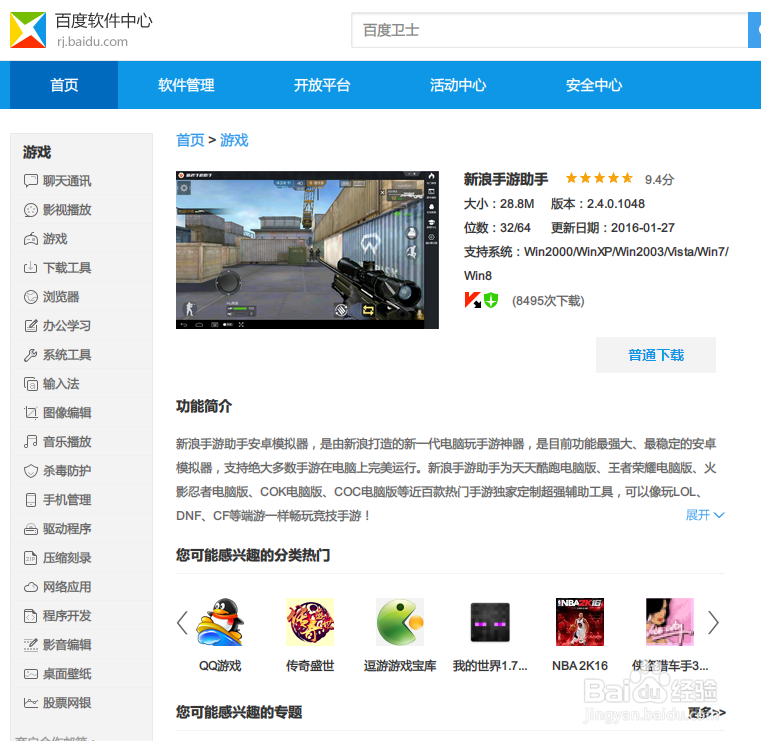Open the 传奇盛世 game icon
This screenshot has height=741, width=761.
(x=310, y=622)
